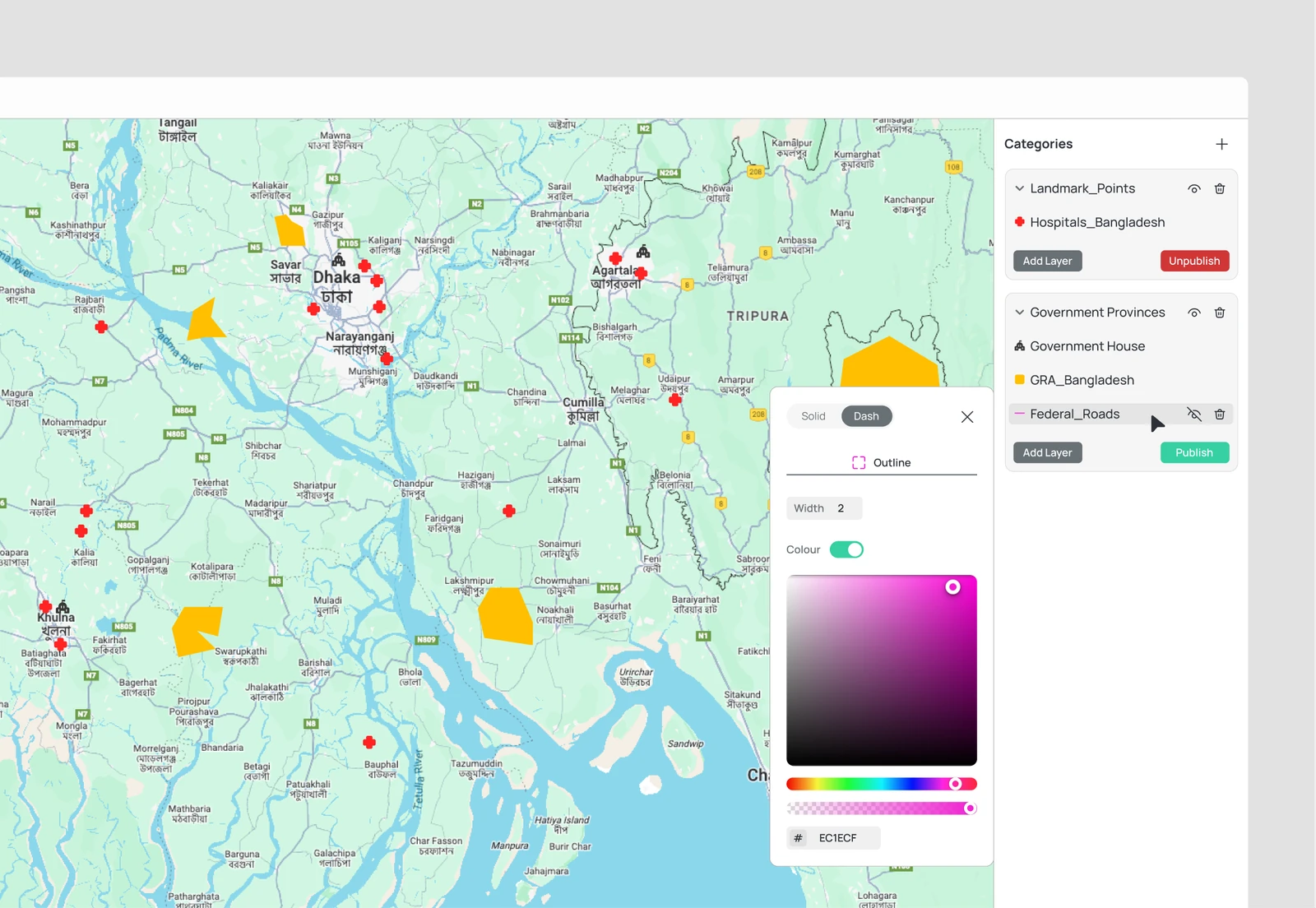Publish the Government Provinces category
This screenshot has height=908, width=1316.
(x=1194, y=452)
